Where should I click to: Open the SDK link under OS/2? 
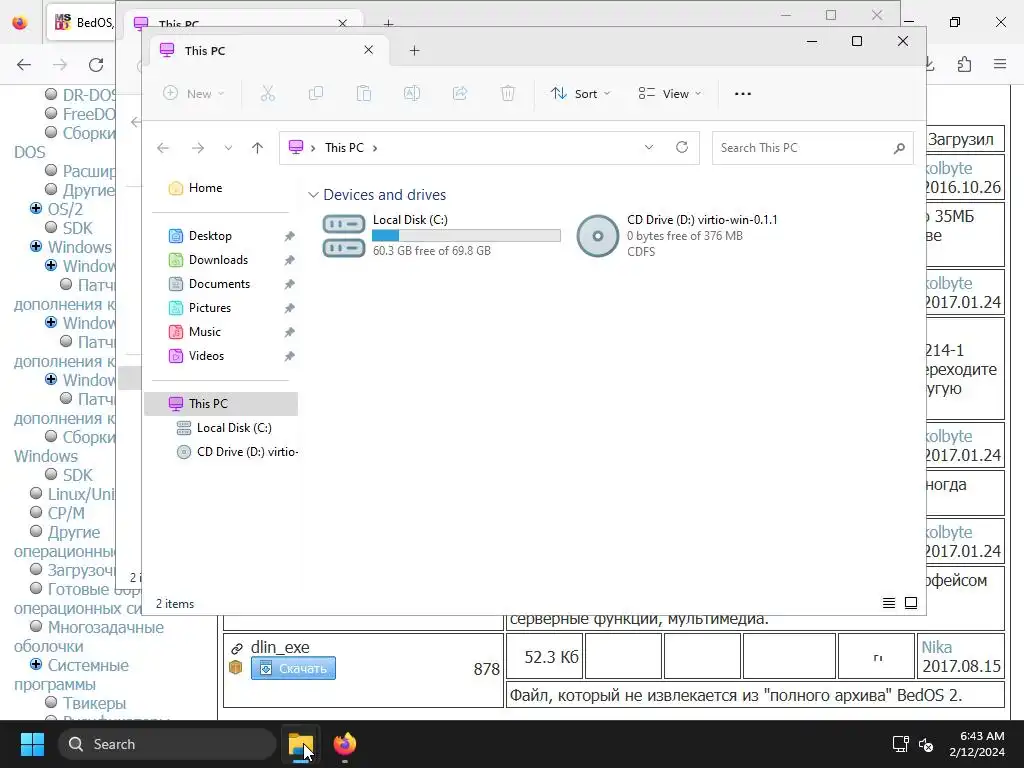click(x=78, y=228)
